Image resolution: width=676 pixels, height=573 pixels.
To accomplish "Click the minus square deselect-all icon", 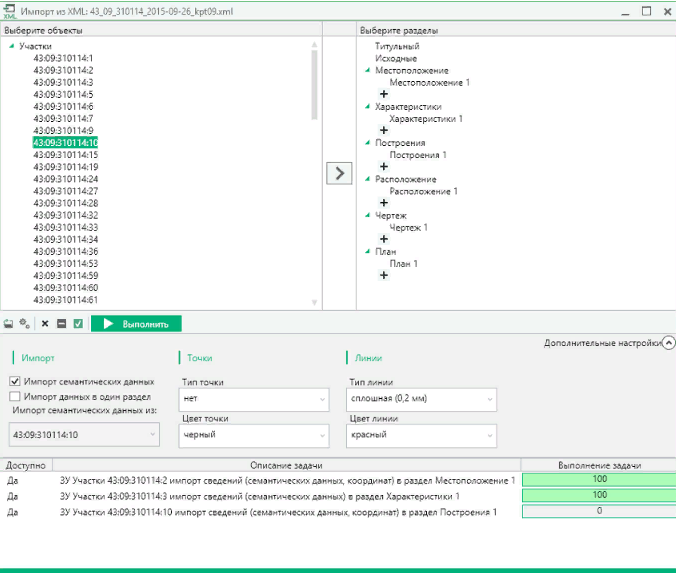I will [61, 324].
